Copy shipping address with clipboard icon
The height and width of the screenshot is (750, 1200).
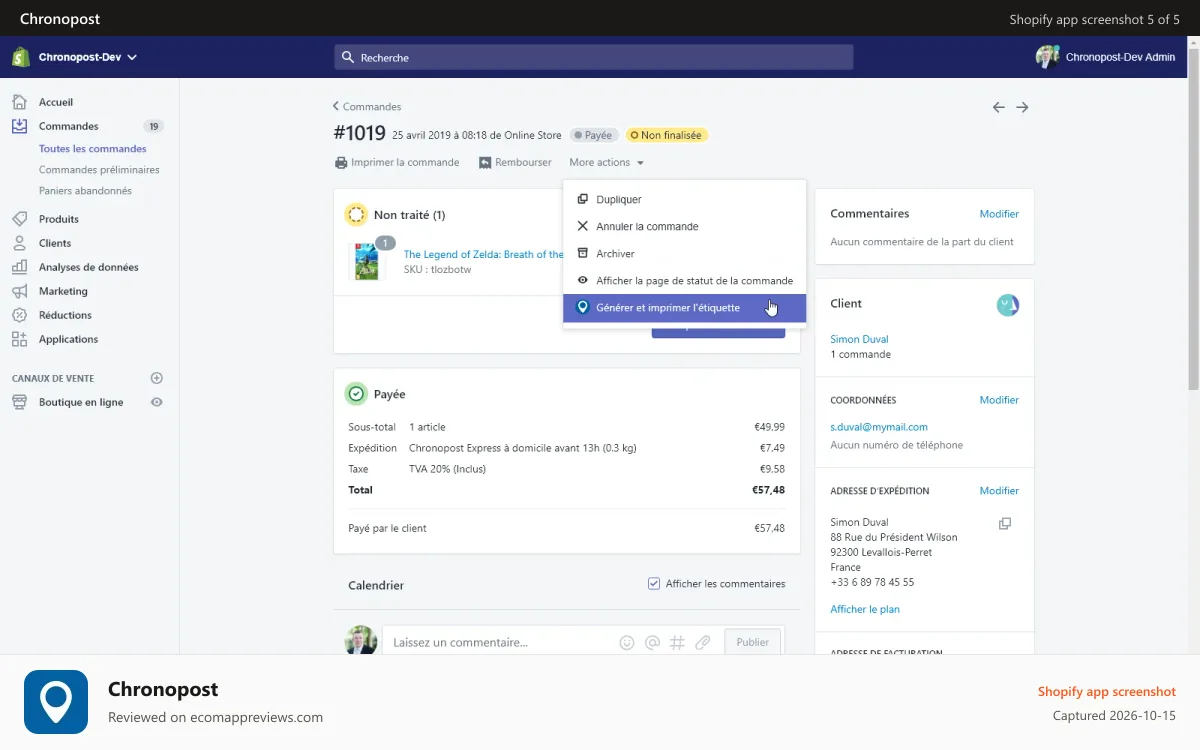[x=1005, y=523]
